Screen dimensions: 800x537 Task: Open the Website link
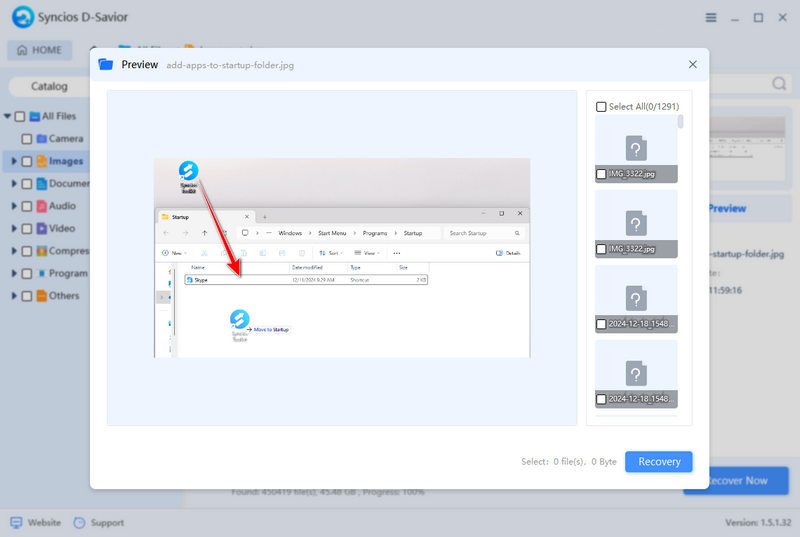36,522
